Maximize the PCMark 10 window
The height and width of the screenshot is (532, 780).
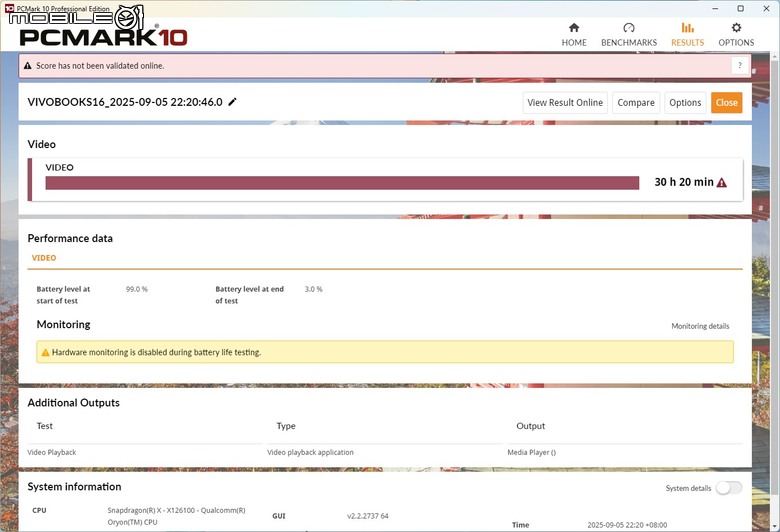740,8
